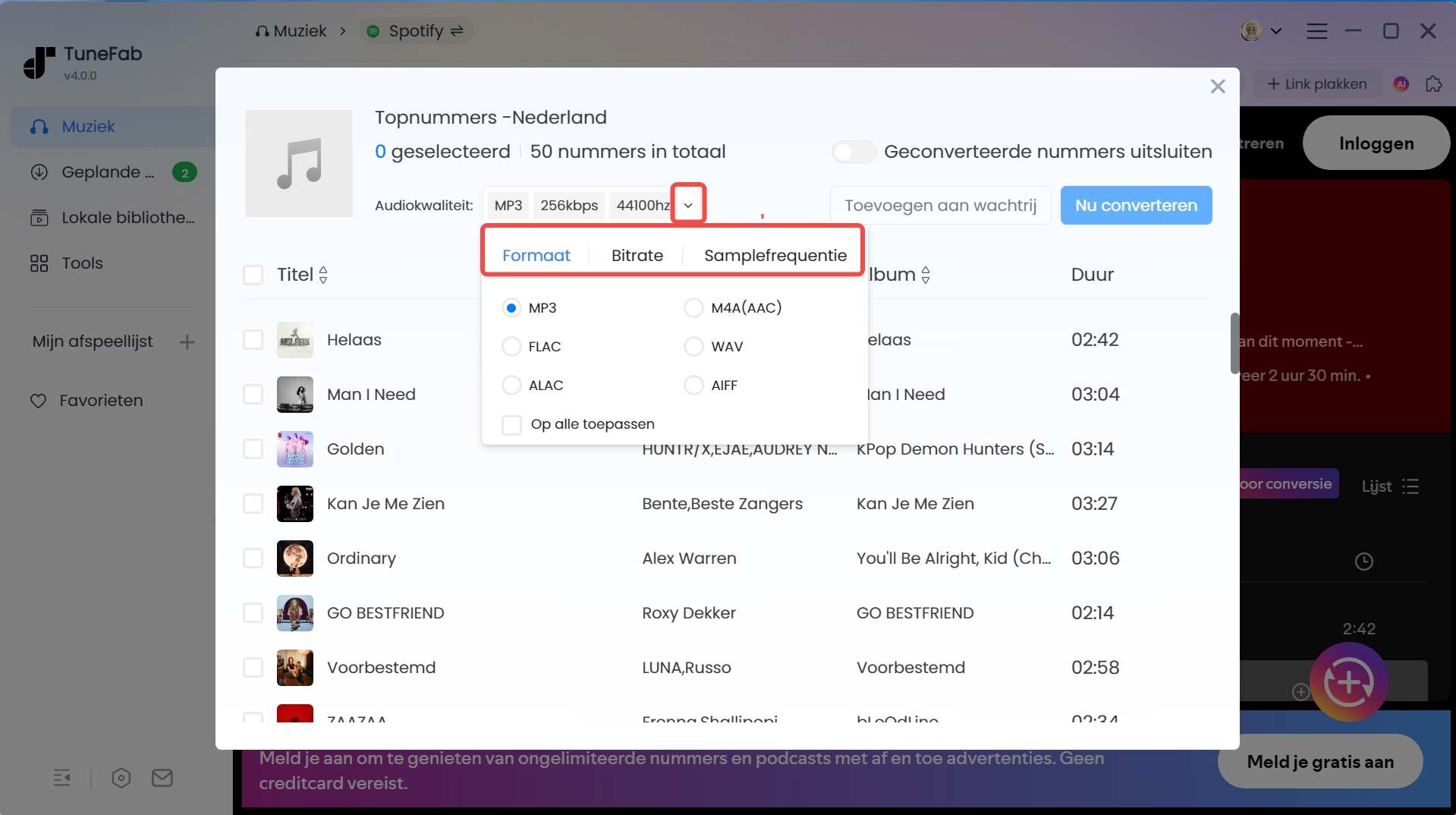
Task: Click the Nu converteren button
Action: tap(1135, 206)
